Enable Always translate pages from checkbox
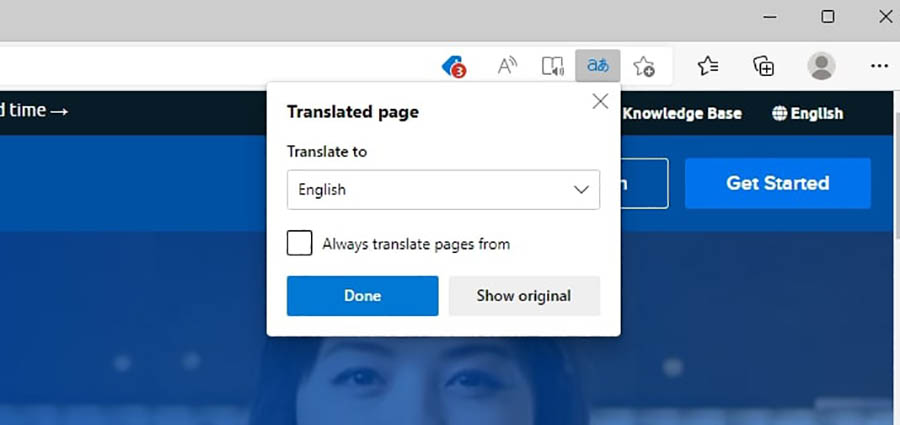900x425 pixels. click(299, 243)
